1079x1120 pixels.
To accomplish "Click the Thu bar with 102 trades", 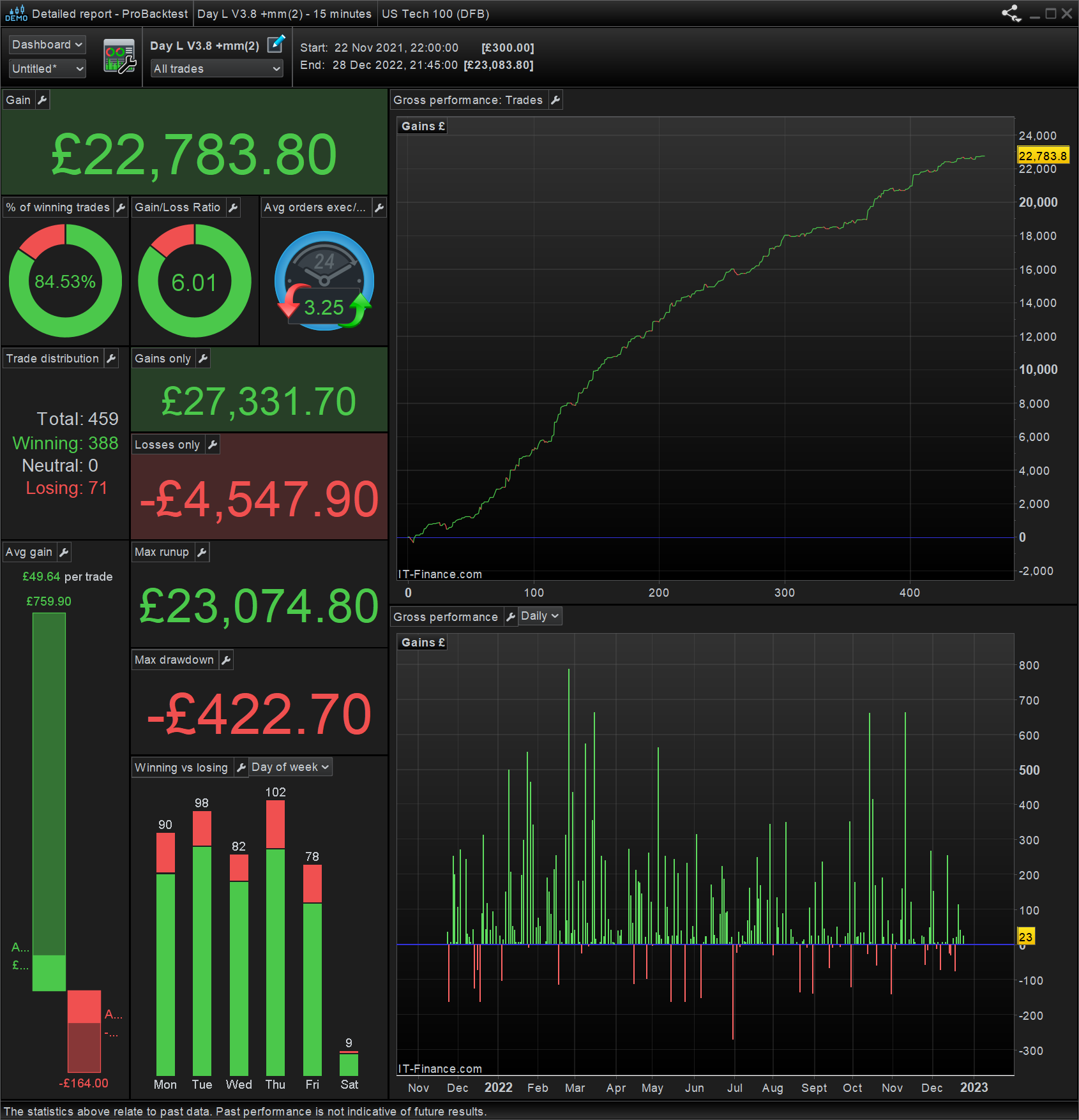I will click(x=275, y=938).
